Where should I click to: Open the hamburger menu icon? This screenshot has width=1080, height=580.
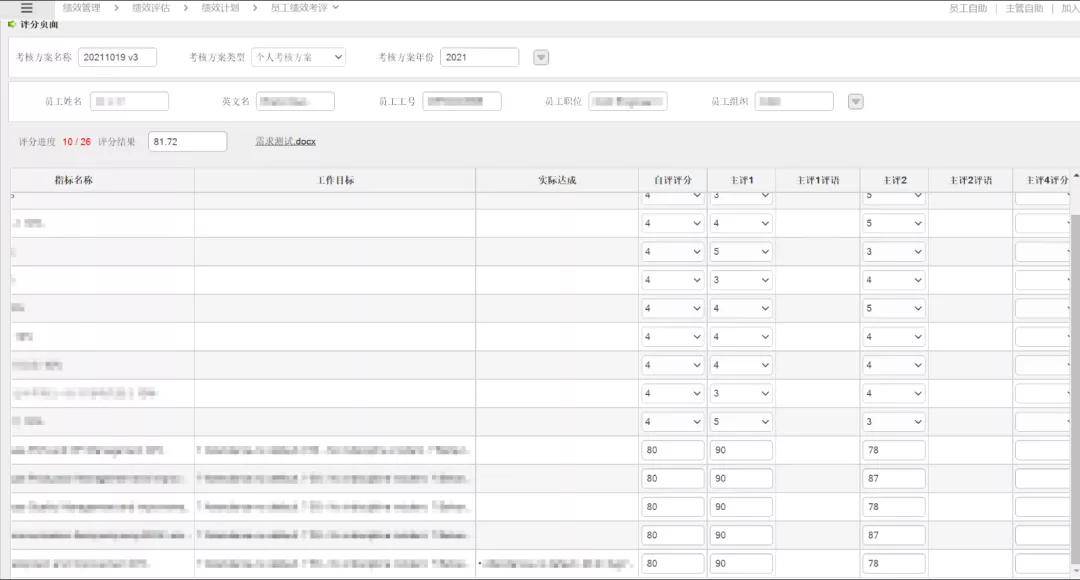click(x=27, y=8)
